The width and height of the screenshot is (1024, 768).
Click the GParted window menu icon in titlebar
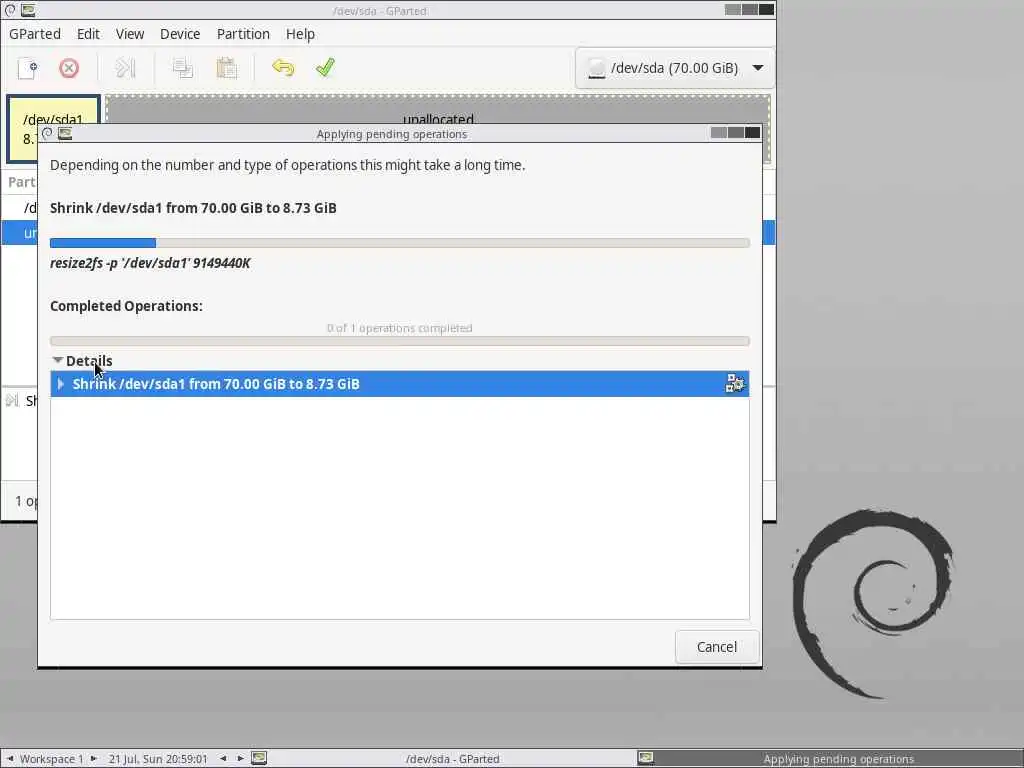pyautogui.click(x=28, y=10)
